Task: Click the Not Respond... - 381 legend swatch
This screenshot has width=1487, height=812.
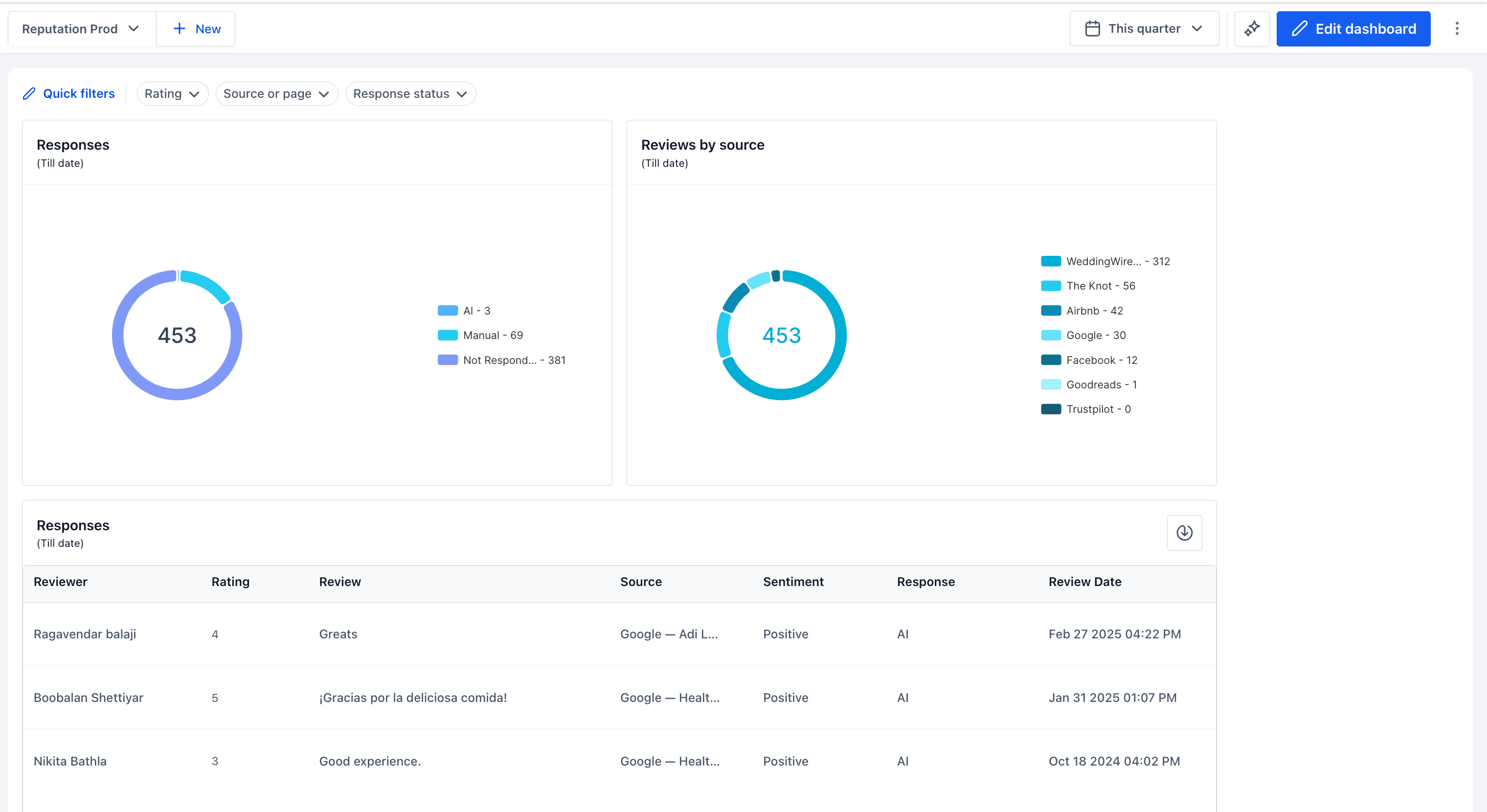Action: [448, 360]
